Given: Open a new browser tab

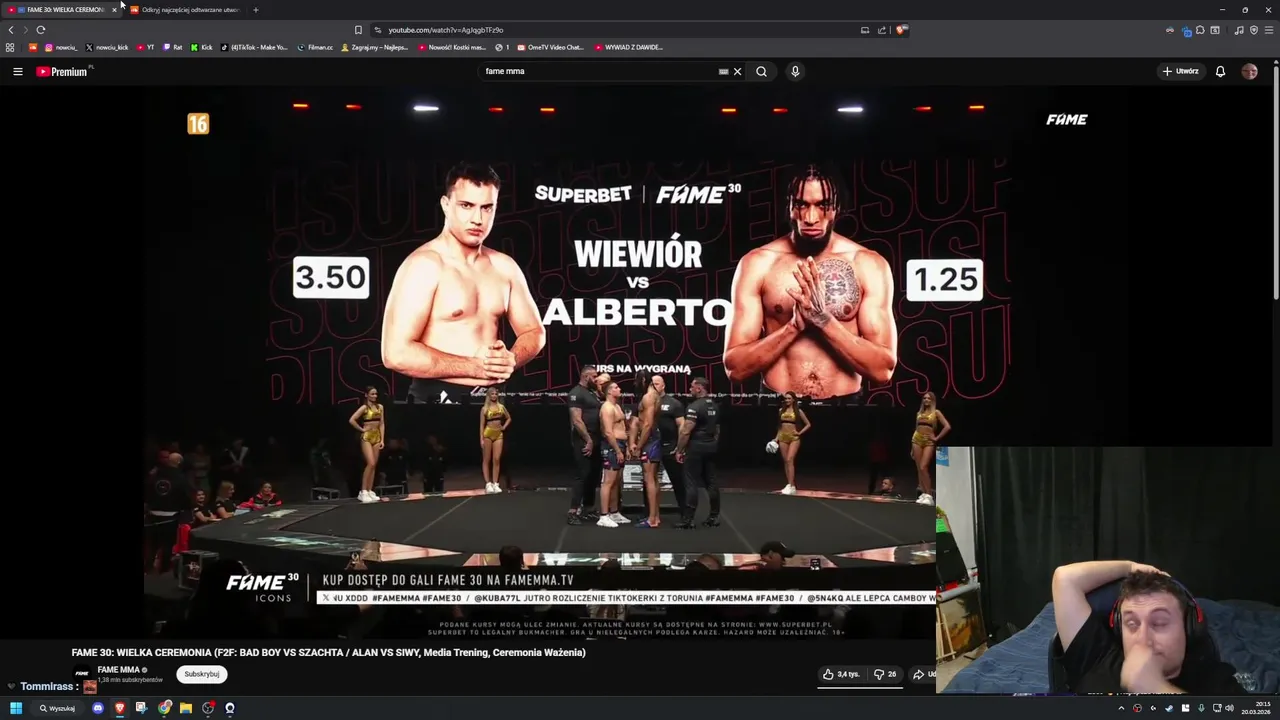Looking at the screenshot, I should (255, 10).
